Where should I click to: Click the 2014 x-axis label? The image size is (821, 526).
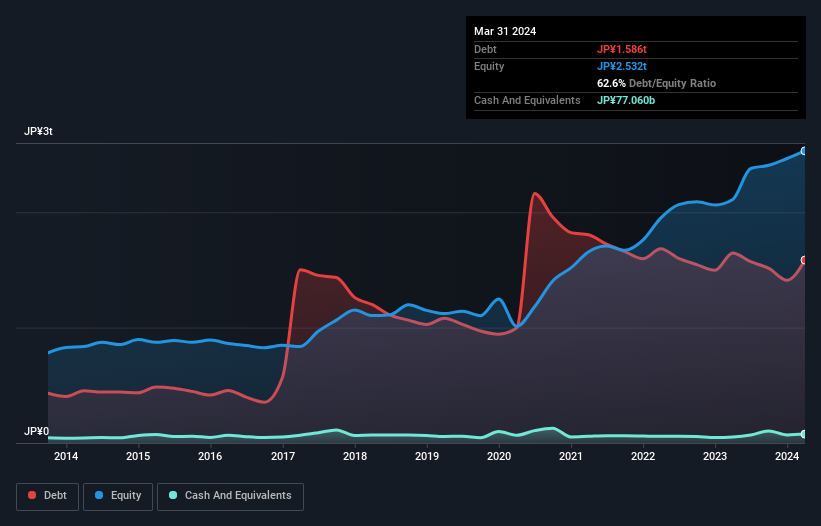coord(66,456)
